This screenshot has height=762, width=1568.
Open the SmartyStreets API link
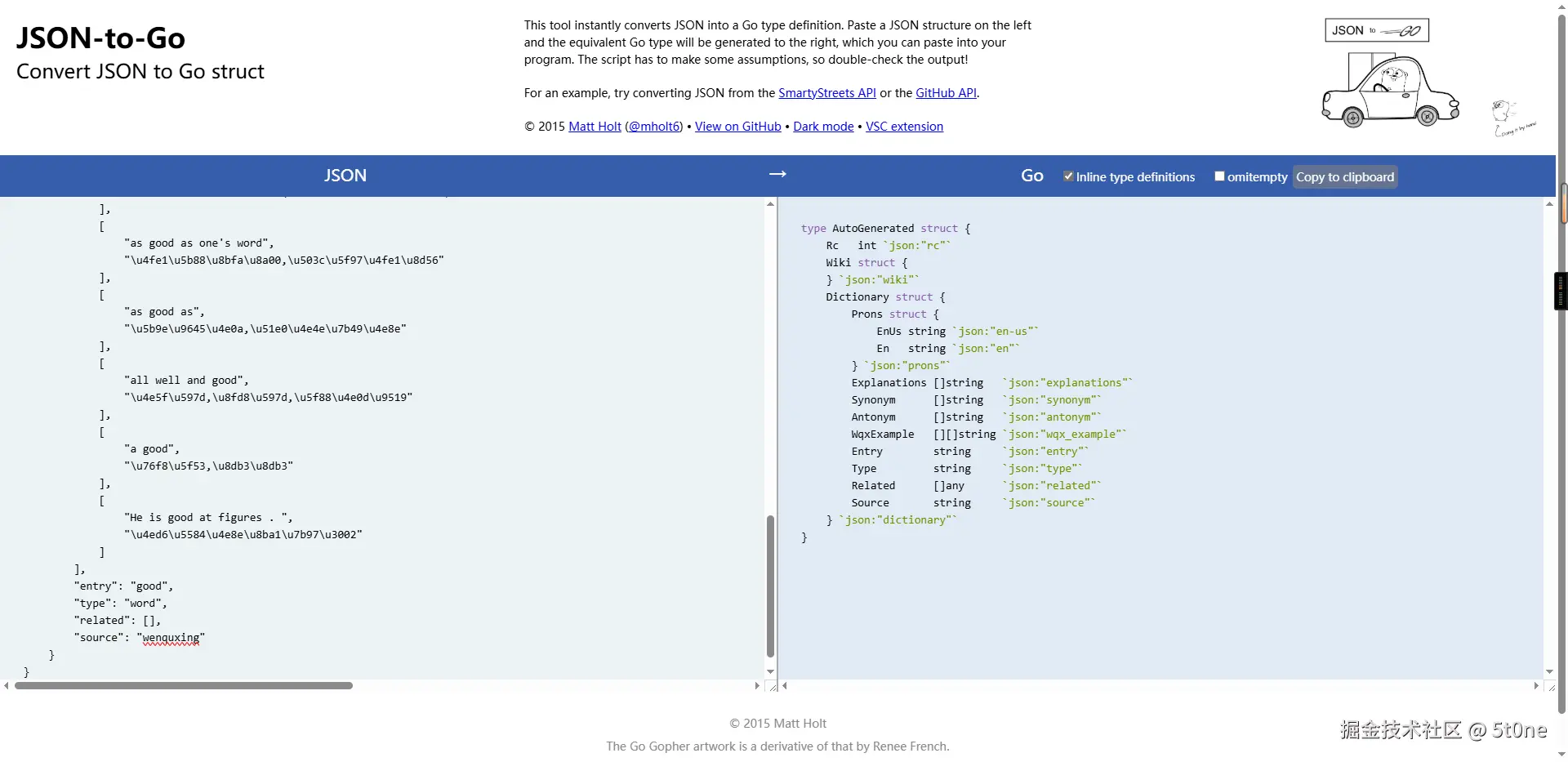click(826, 92)
